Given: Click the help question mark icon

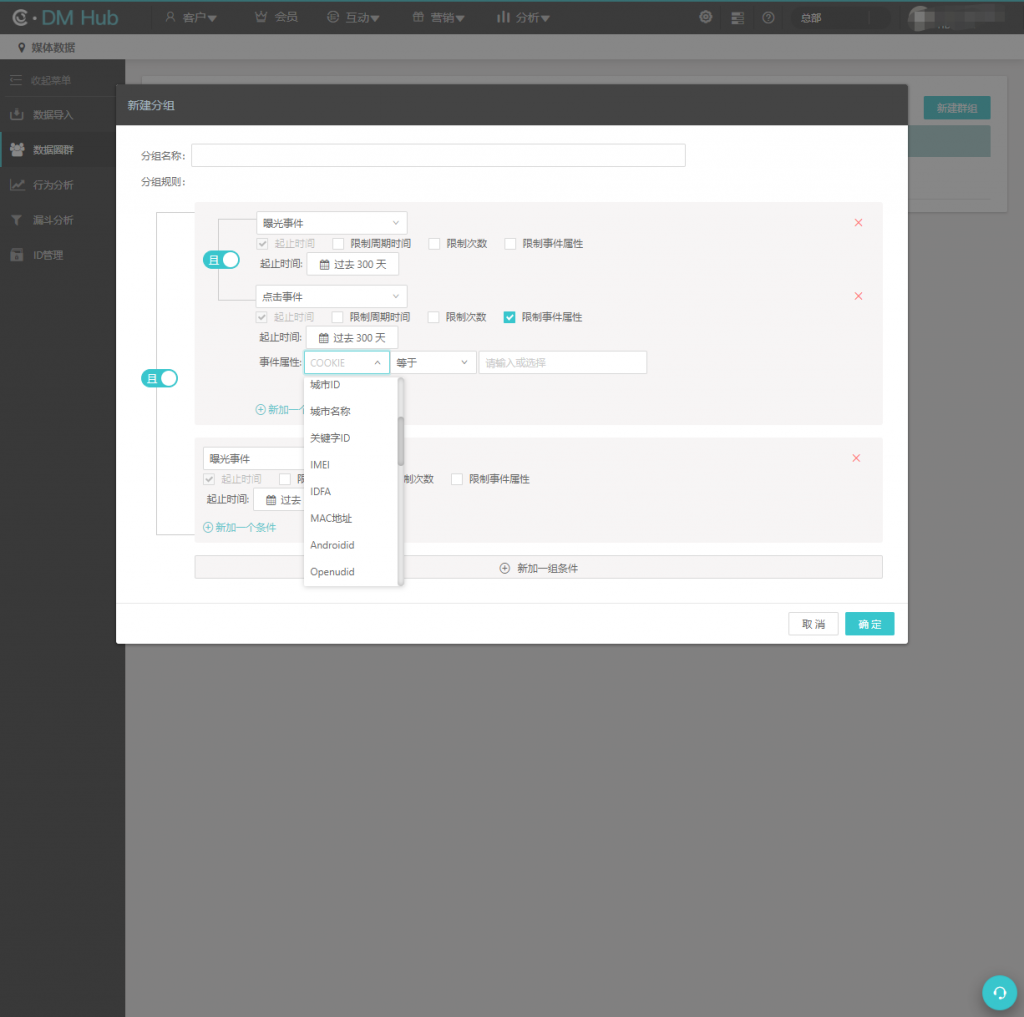Looking at the screenshot, I should (768, 17).
